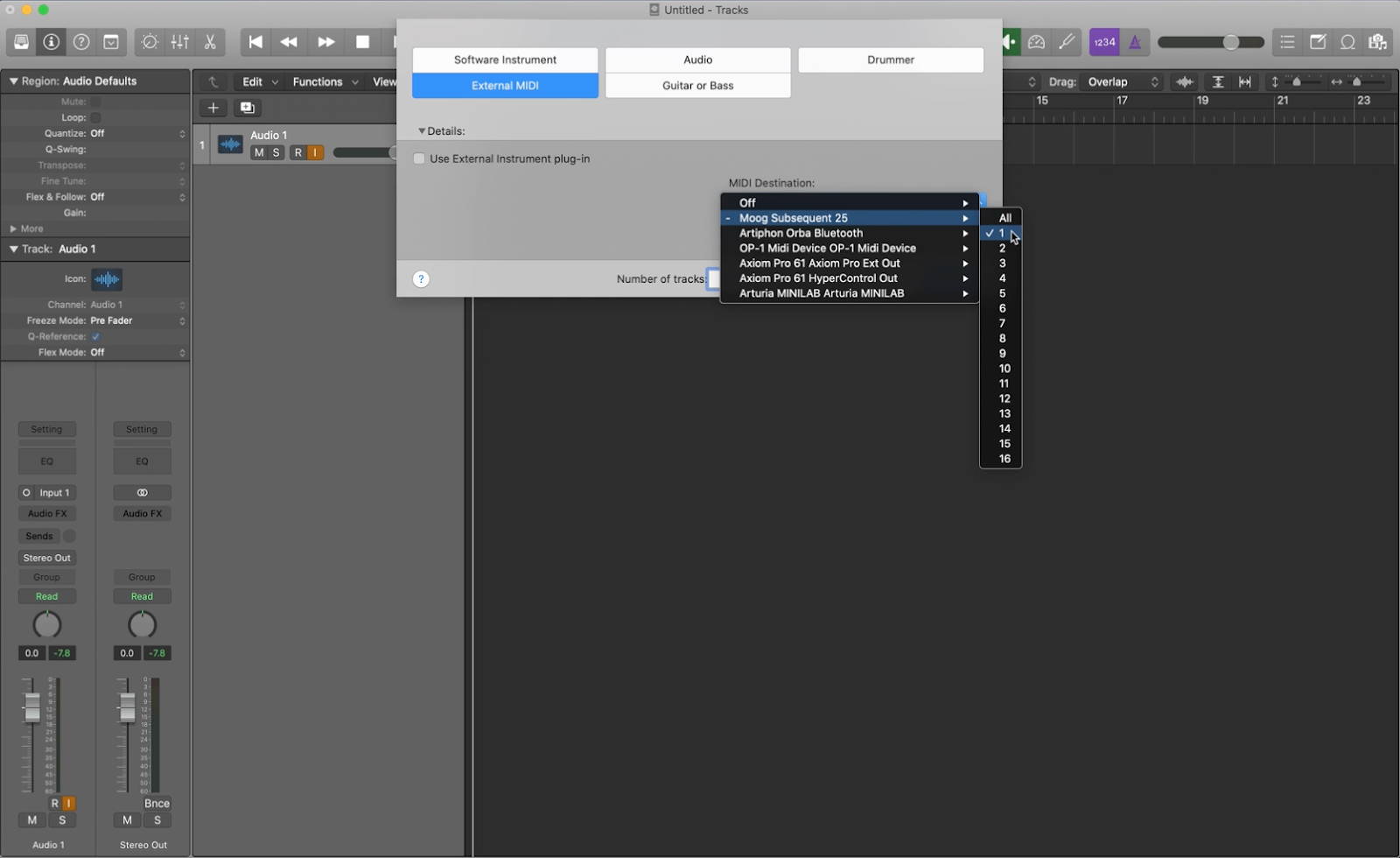1400x858 pixels.
Task: Click the Audio 1 track waveform icon
Action: coord(230,144)
